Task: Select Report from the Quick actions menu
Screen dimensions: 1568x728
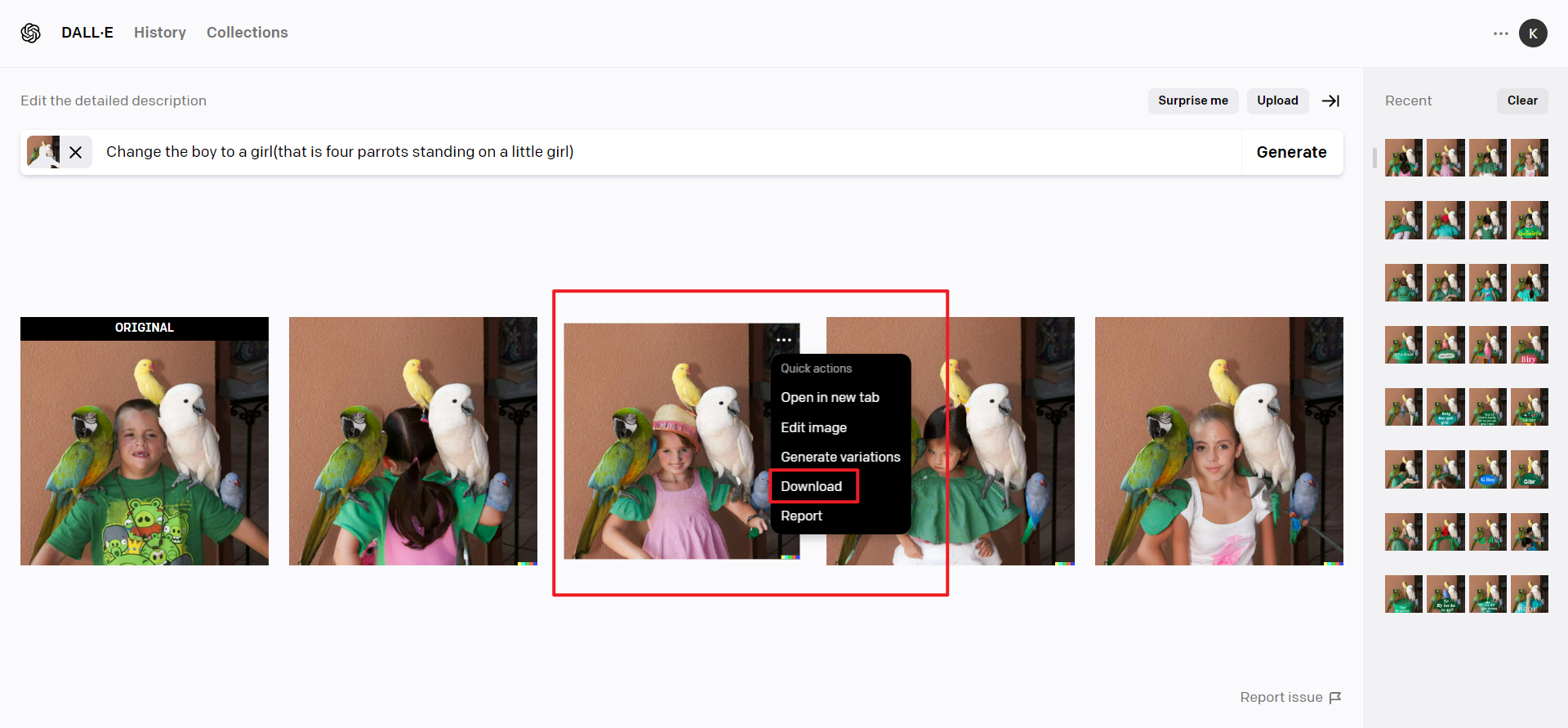Action: (x=801, y=516)
